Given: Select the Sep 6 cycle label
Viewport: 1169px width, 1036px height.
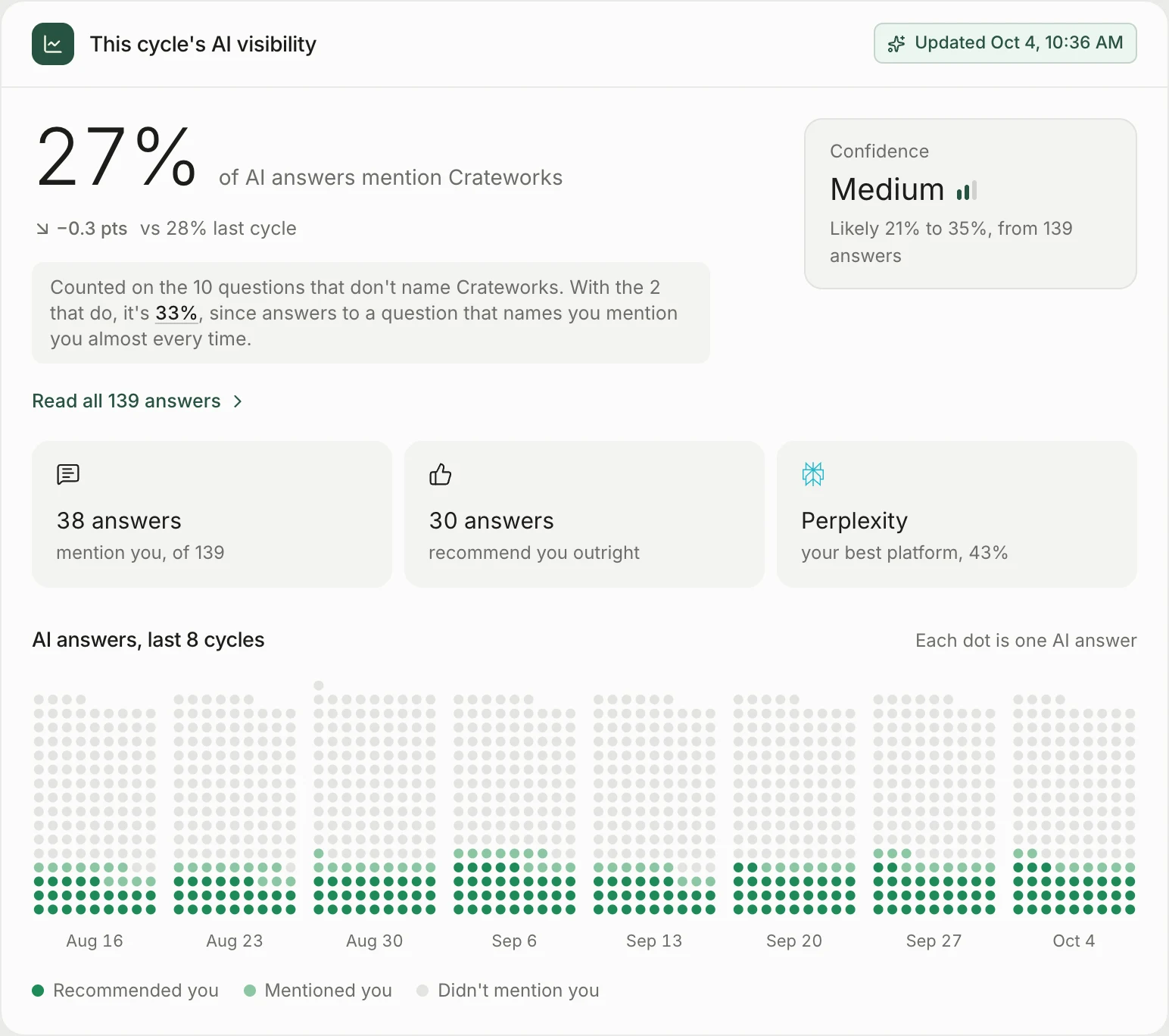Looking at the screenshot, I should click(514, 941).
